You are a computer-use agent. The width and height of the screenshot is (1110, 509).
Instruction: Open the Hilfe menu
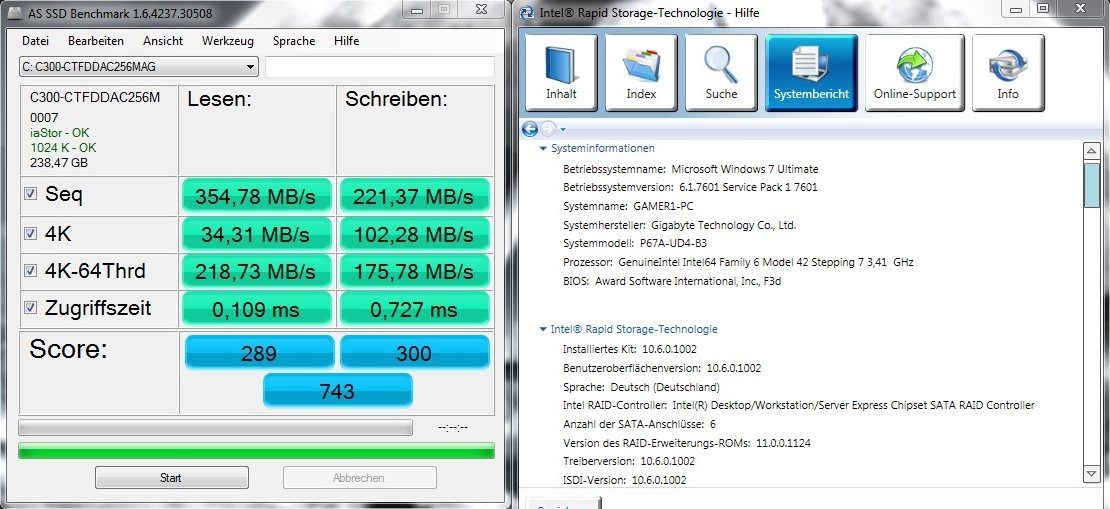pos(346,41)
